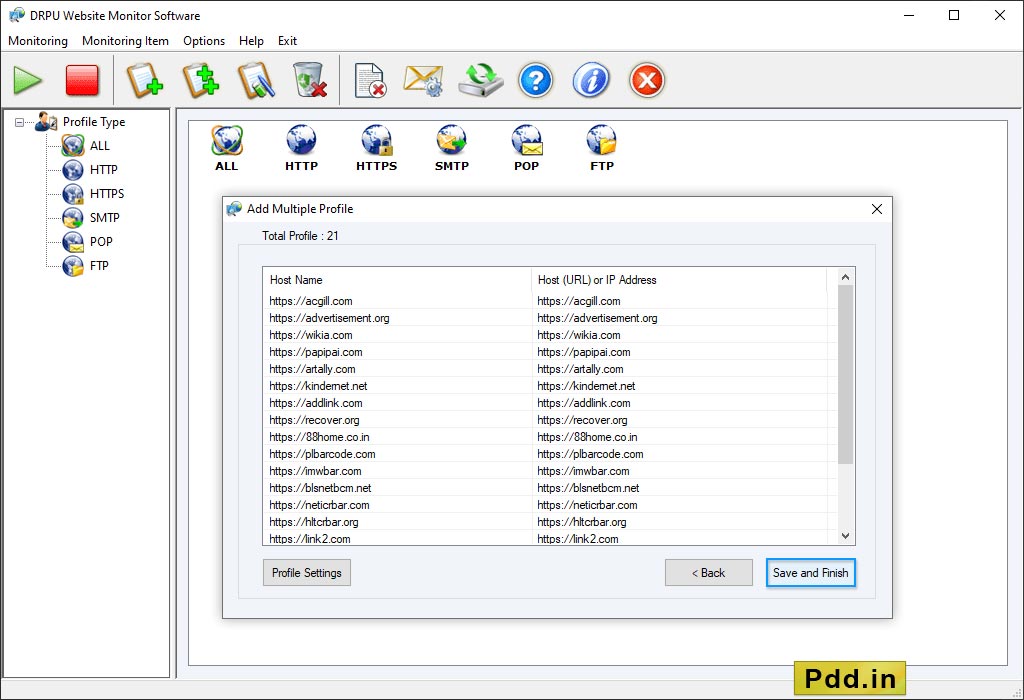This screenshot has height=700, width=1024.
Task: Click the edit profile clipboard icon
Action: 255,81
